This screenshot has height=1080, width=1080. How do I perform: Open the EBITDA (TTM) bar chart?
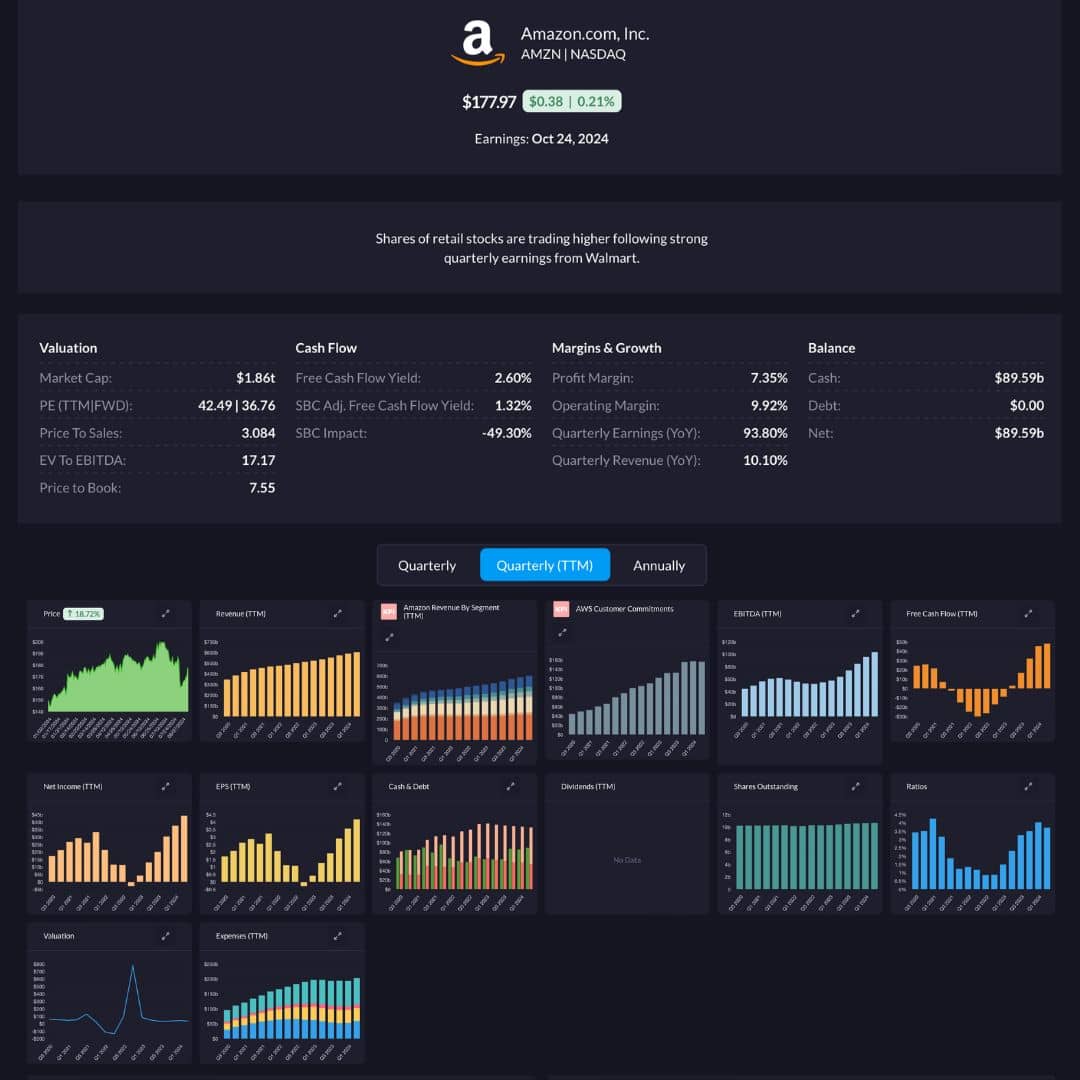tap(800, 688)
